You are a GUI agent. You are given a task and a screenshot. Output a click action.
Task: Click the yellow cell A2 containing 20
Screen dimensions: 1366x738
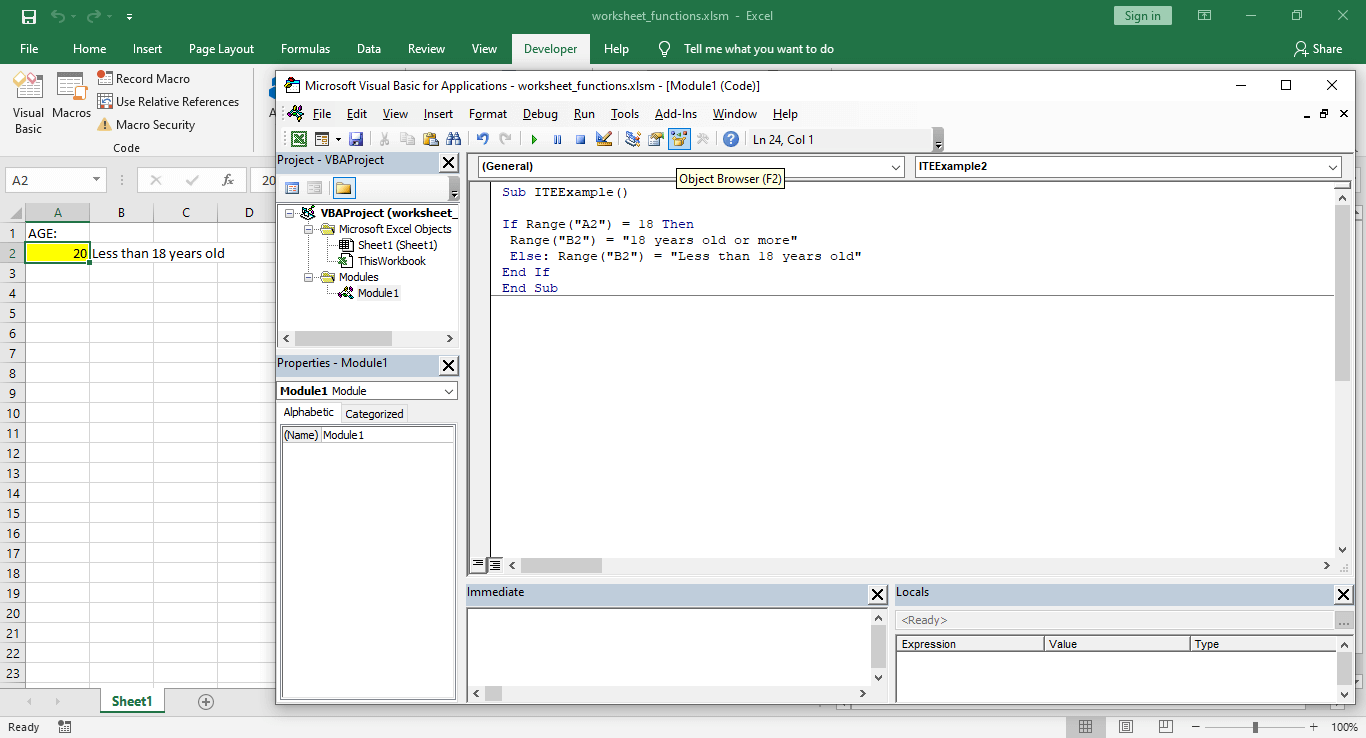(x=57, y=253)
